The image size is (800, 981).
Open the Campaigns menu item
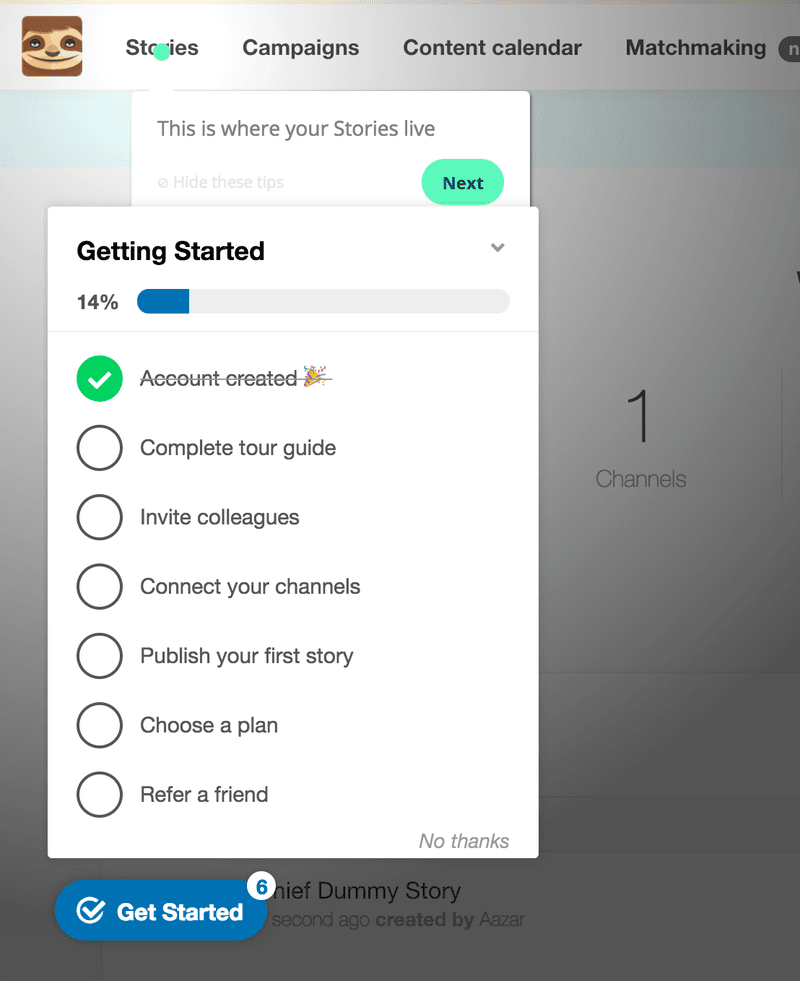click(x=301, y=47)
